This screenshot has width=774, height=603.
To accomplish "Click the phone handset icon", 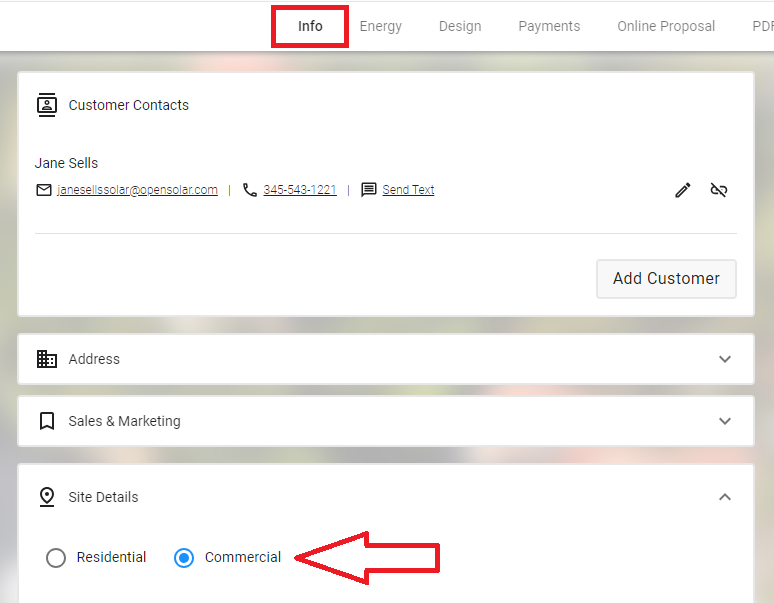I will pyautogui.click(x=250, y=189).
